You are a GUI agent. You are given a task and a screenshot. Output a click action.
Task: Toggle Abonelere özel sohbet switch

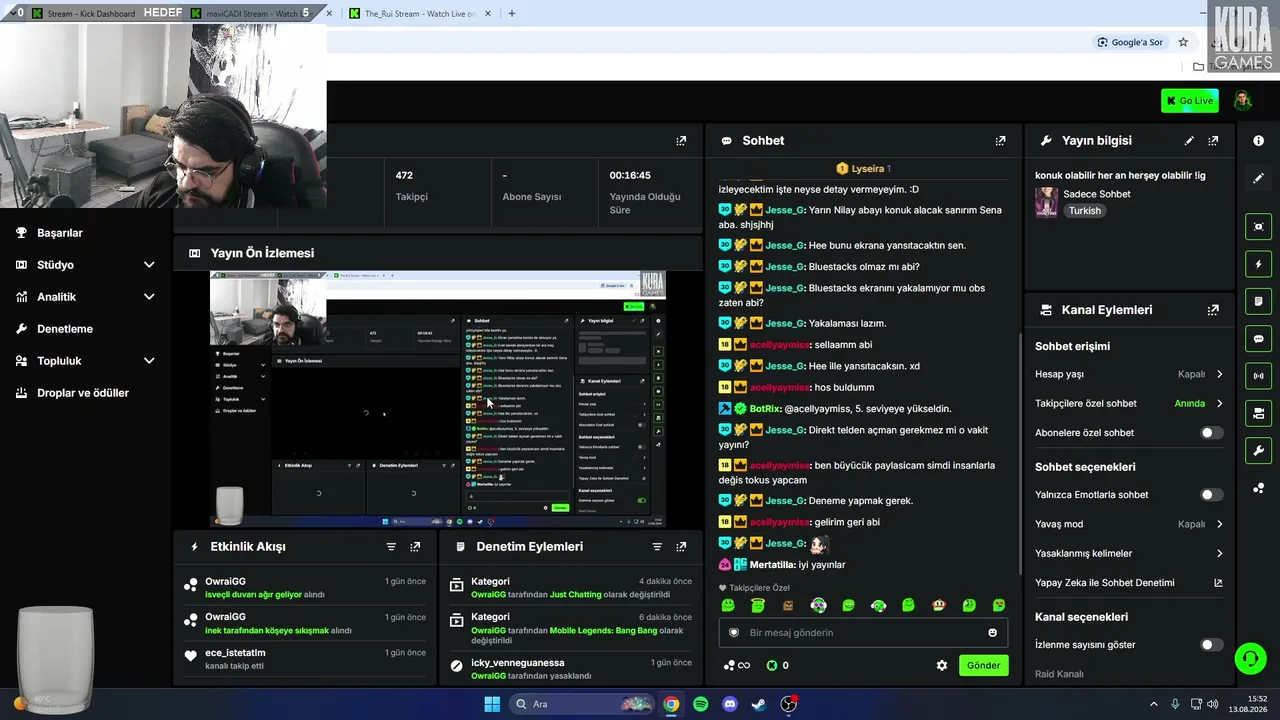[x=1211, y=433]
